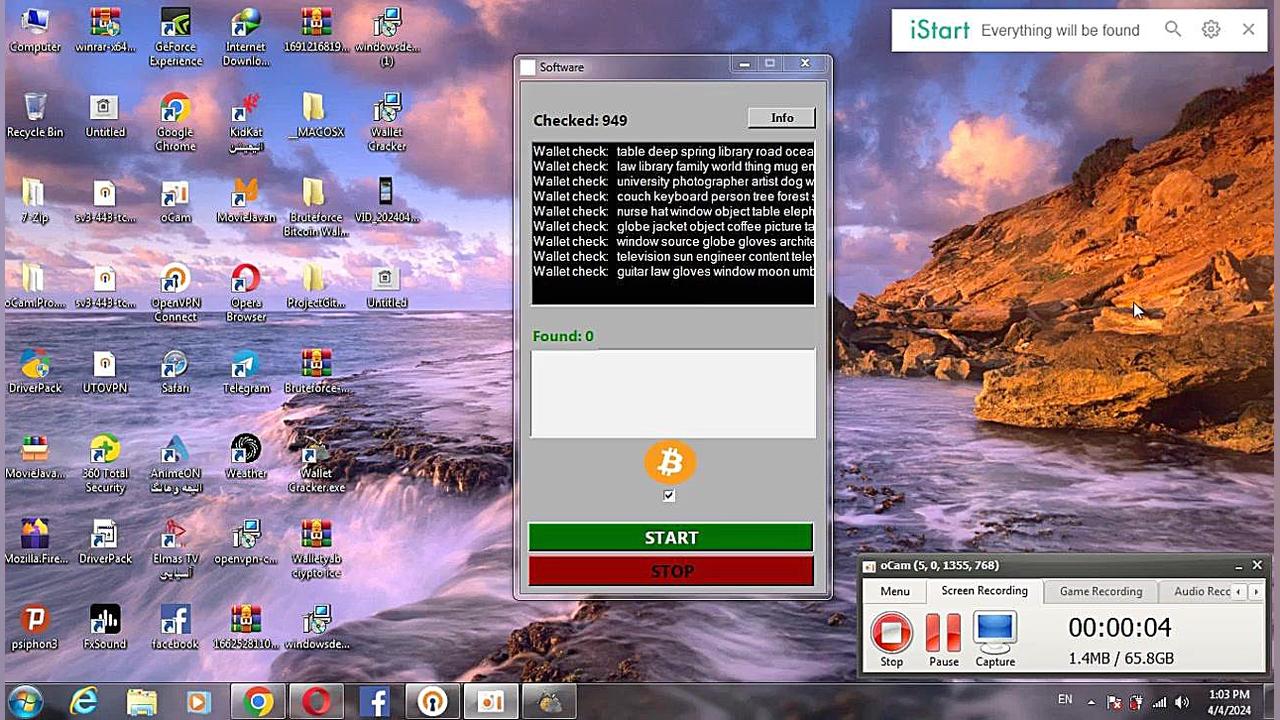
Task: Expand oCam tabs with right arrow
Action: pyautogui.click(x=1255, y=592)
